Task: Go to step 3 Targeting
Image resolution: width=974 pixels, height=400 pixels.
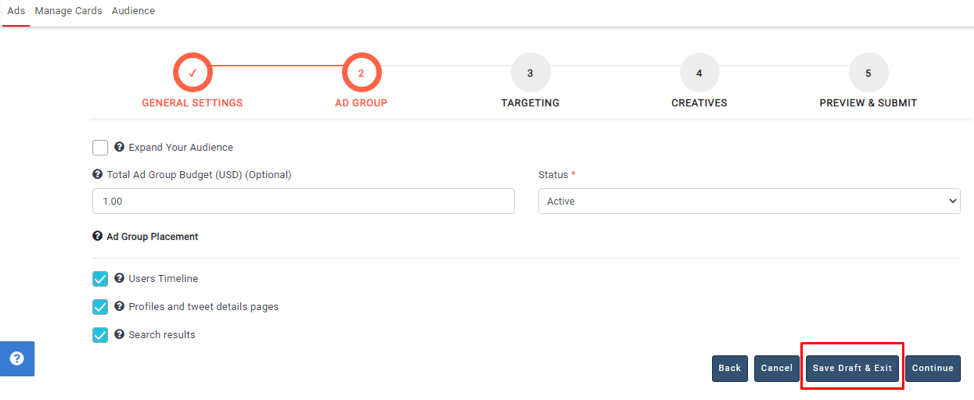Action: coord(530,73)
